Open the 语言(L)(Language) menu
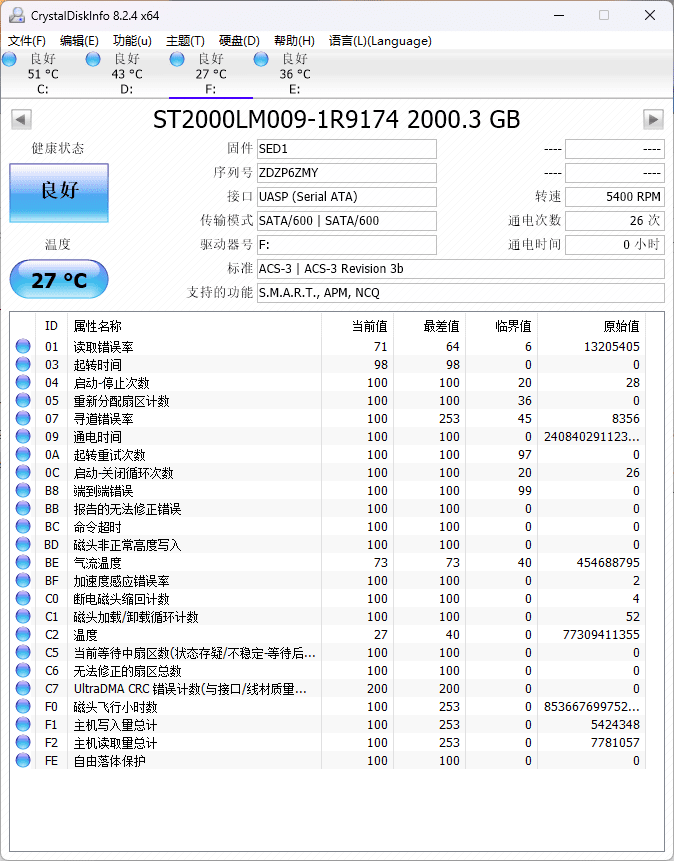The width and height of the screenshot is (674, 861). [380, 41]
